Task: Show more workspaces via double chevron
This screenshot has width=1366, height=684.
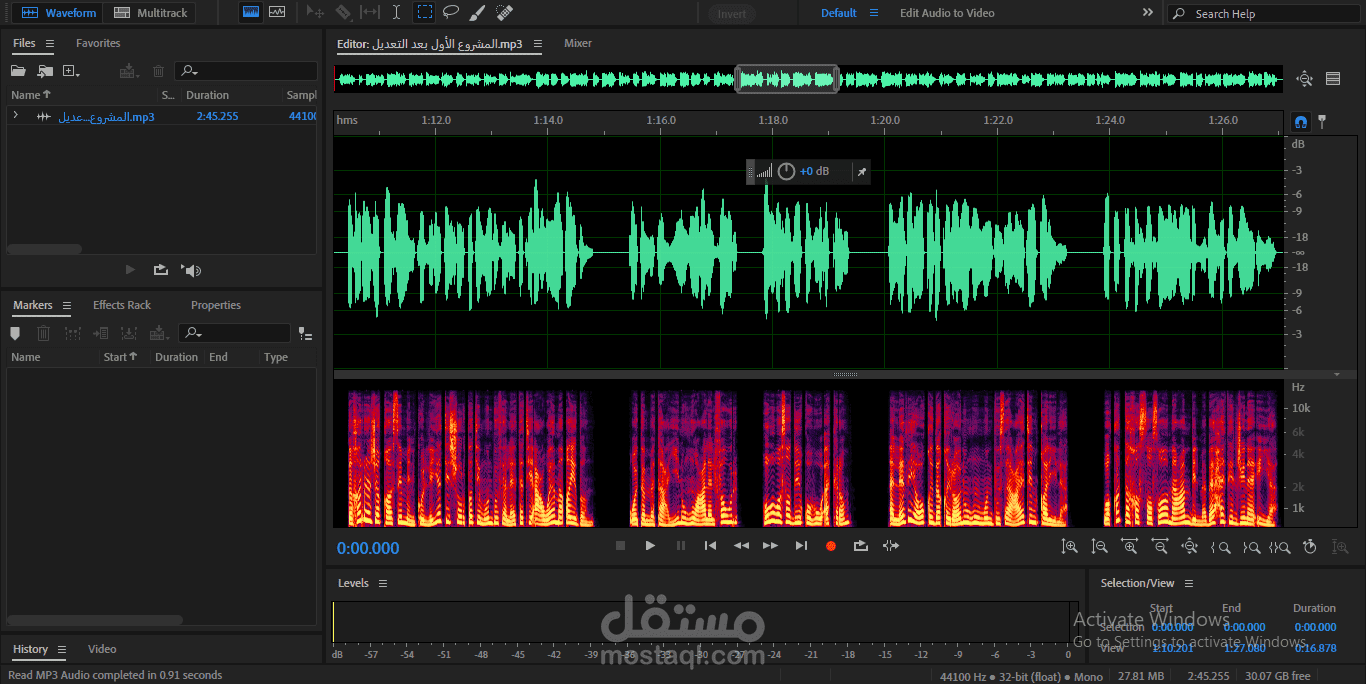Action: [x=1147, y=13]
